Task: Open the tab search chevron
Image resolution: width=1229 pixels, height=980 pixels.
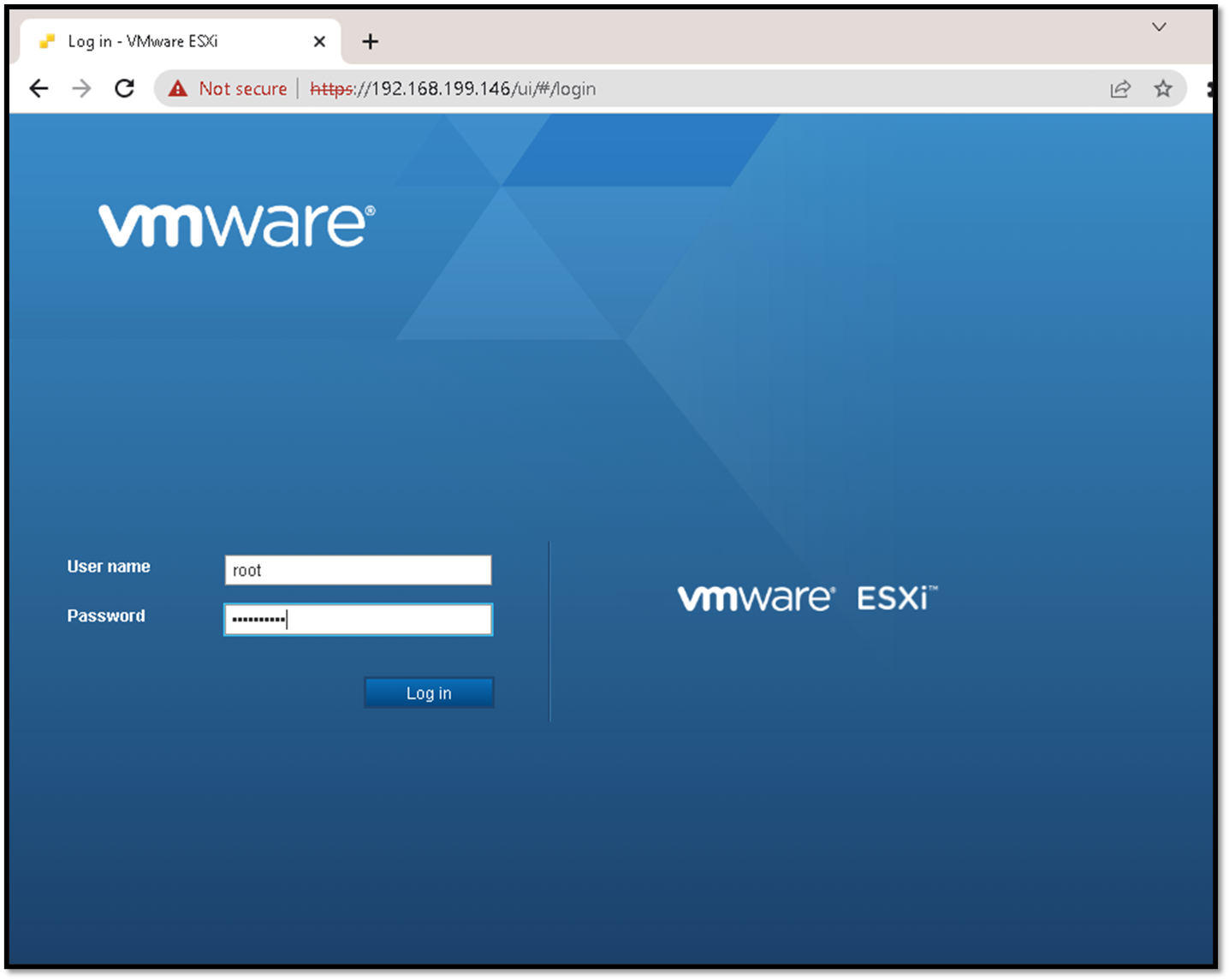Action: (x=1158, y=27)
